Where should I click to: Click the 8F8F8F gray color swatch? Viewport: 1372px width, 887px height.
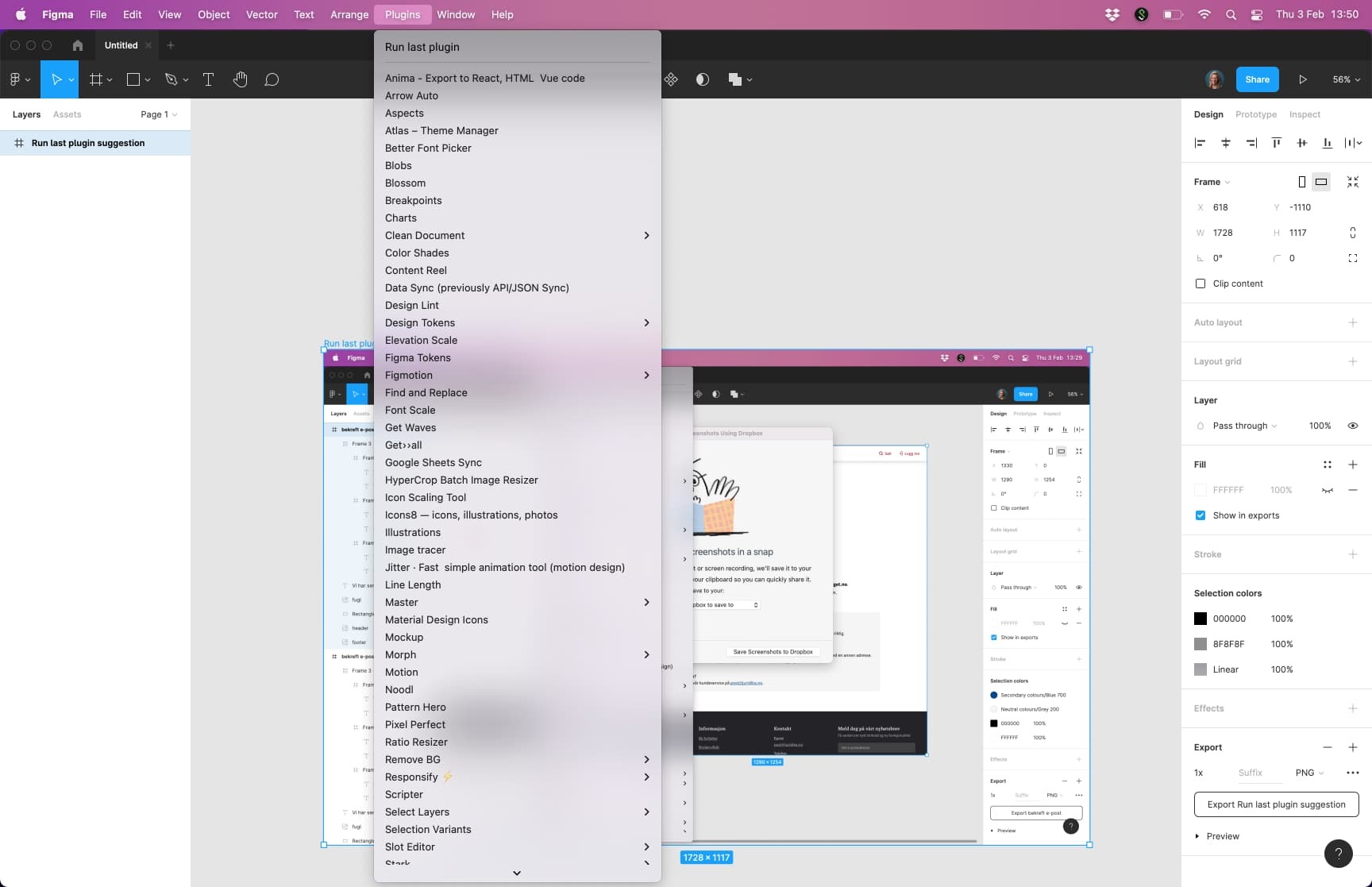point(1200,644)
